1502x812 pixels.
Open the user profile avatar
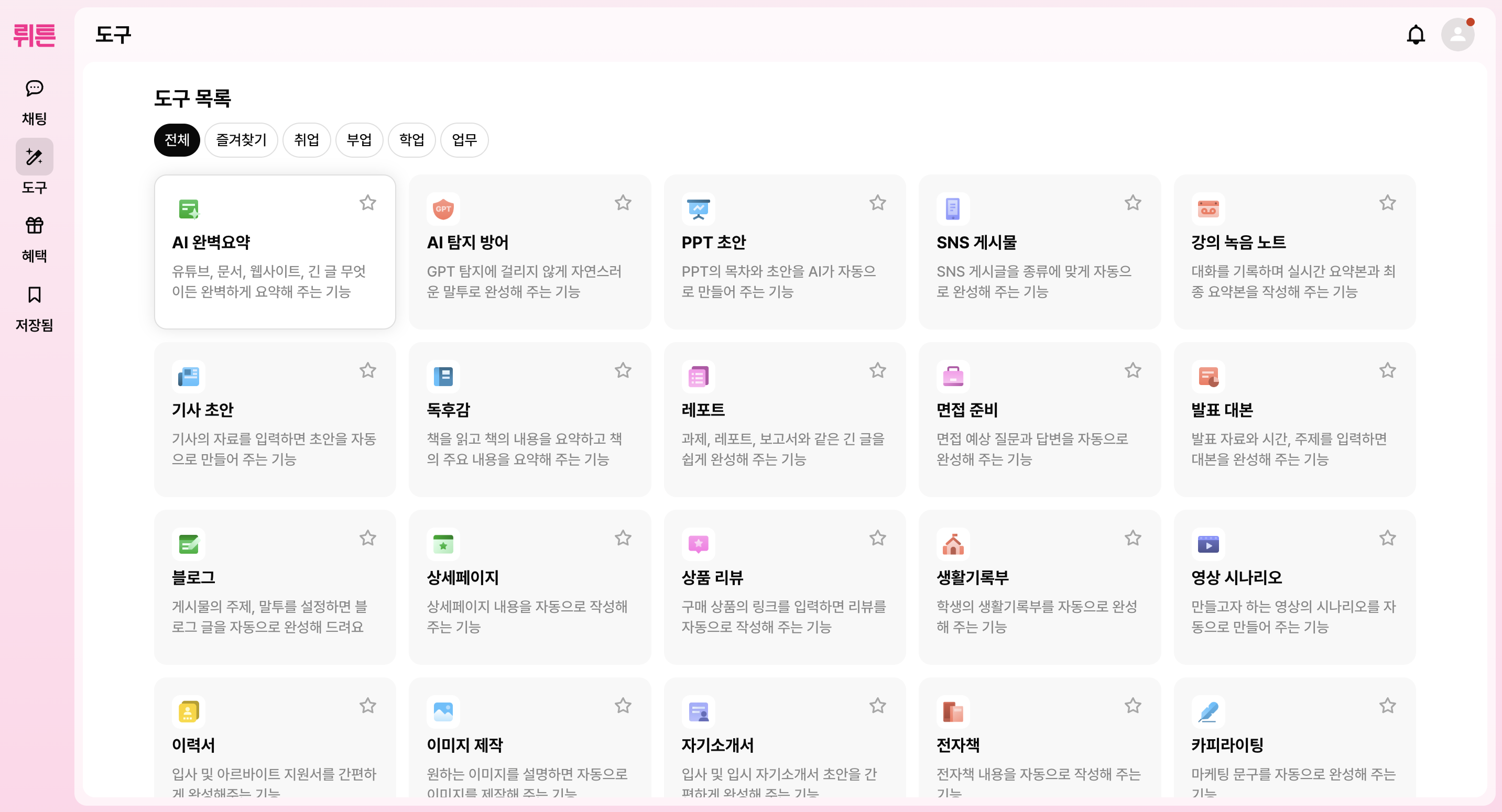pos(1457,35)
